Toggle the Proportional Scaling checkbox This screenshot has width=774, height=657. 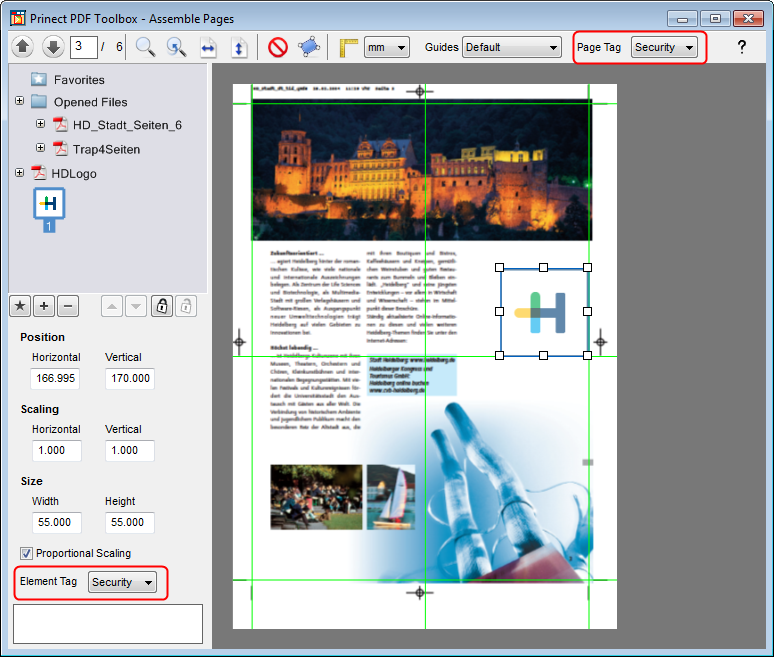point(26,553)
